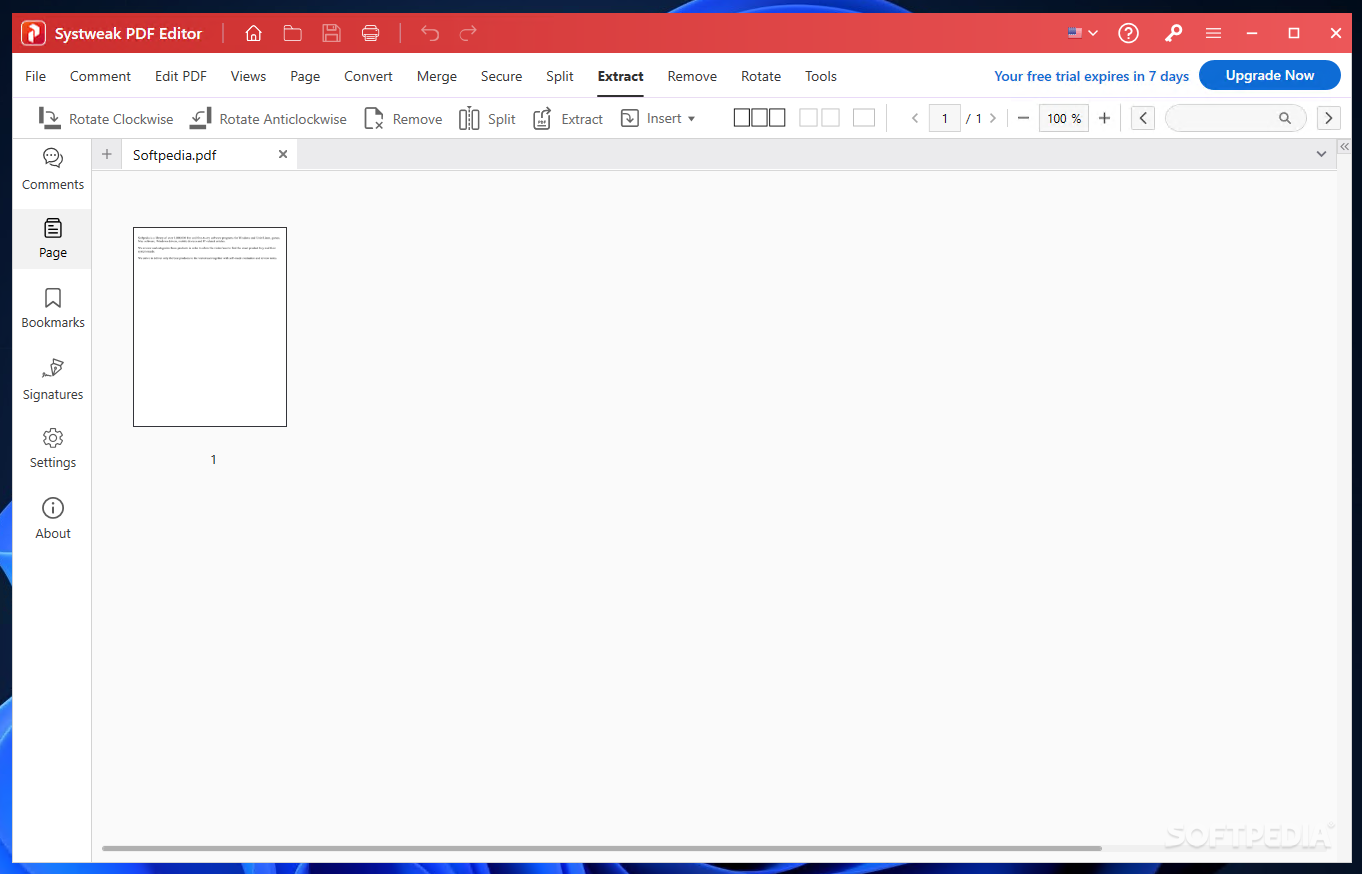Viewport: 1362px width, 874px height.
Task: Open the Rotate menu tab
Action: click(761, 76)
